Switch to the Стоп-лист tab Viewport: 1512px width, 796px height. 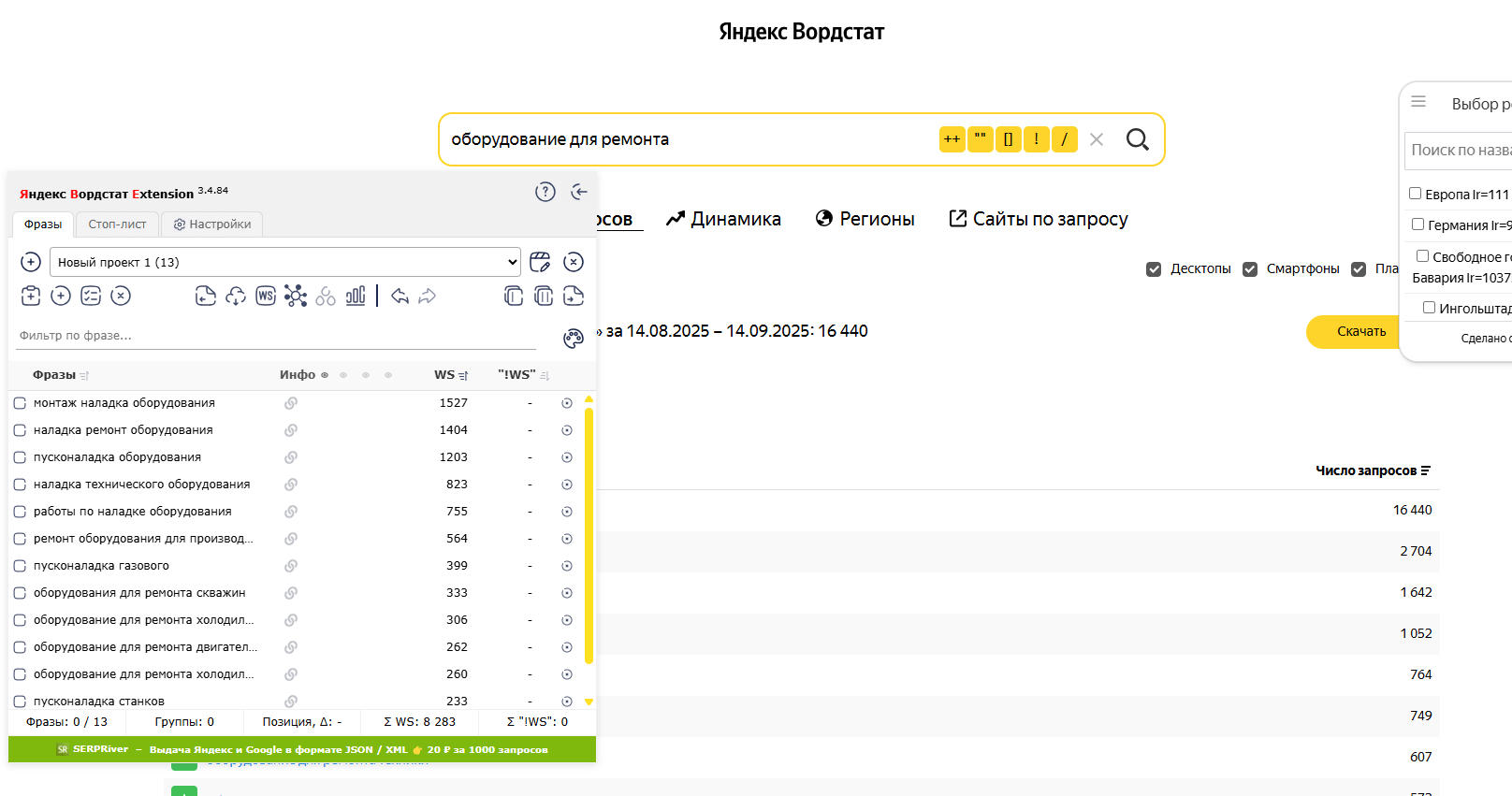[117, 224]
